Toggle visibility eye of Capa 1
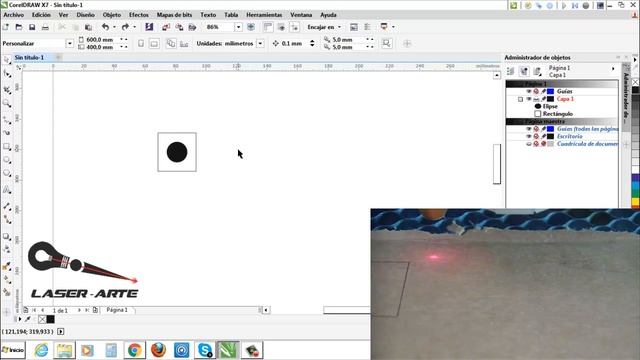The width and height of the screenshot is (640, 360). 529,99
